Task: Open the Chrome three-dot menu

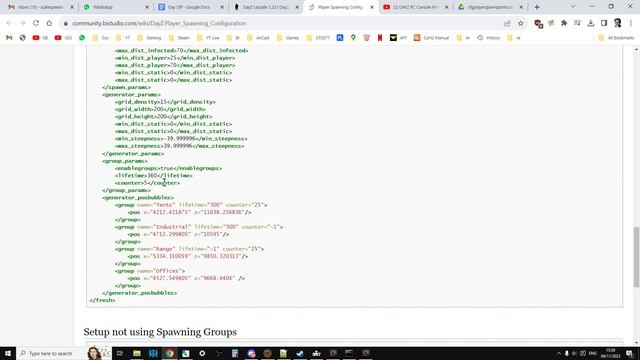Action: tap(631, 23)
